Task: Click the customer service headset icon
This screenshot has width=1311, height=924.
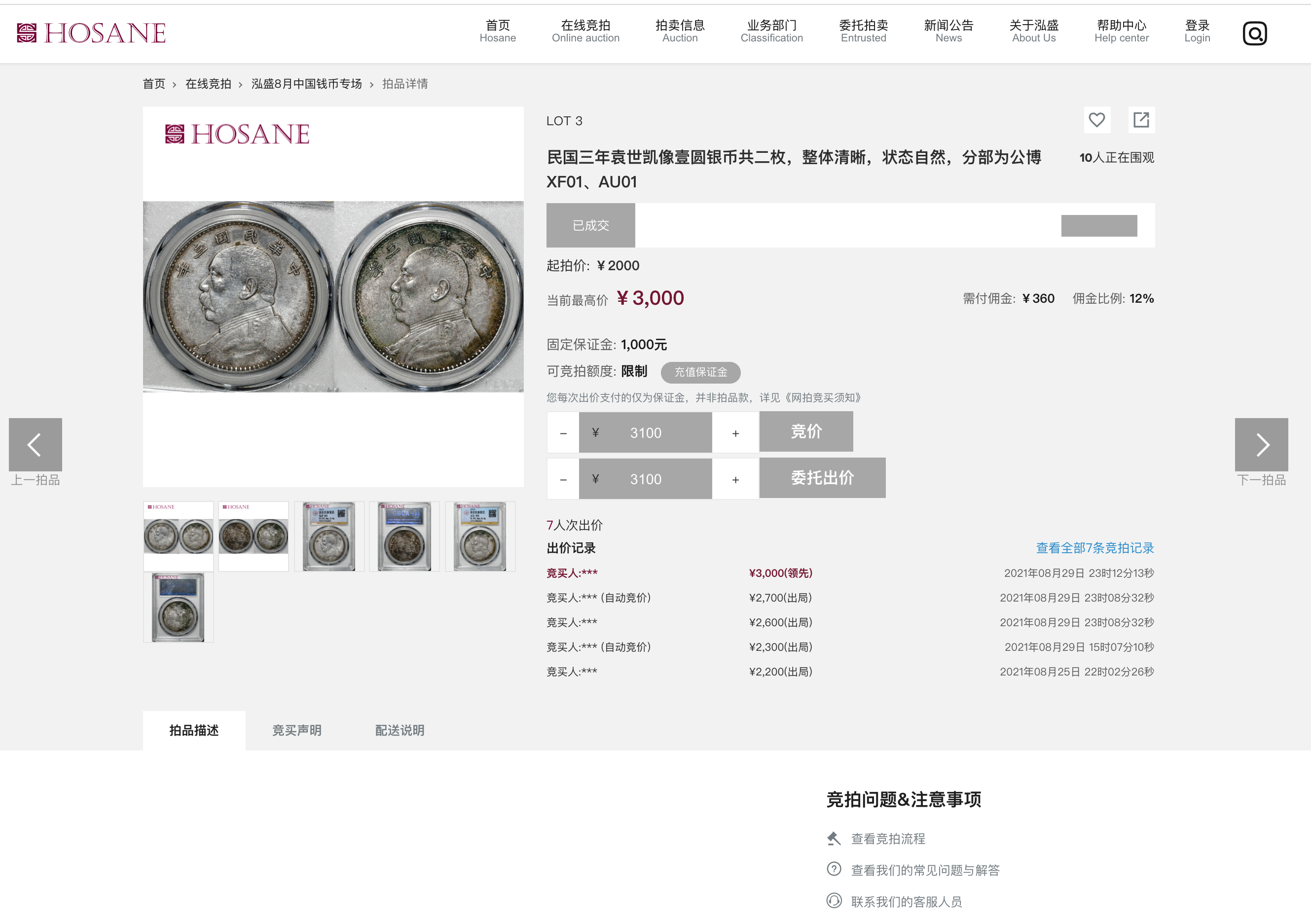Action: pos(834,901)
